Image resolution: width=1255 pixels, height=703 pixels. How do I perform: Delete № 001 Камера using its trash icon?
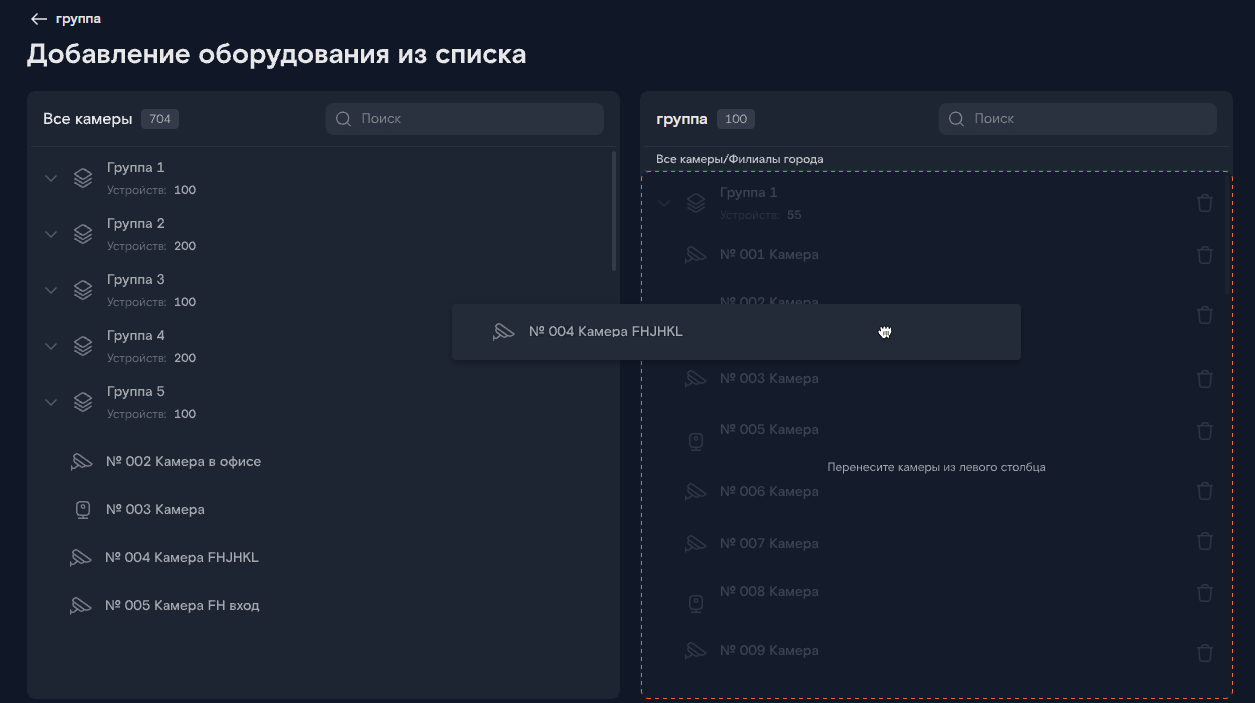point(1205,255)
